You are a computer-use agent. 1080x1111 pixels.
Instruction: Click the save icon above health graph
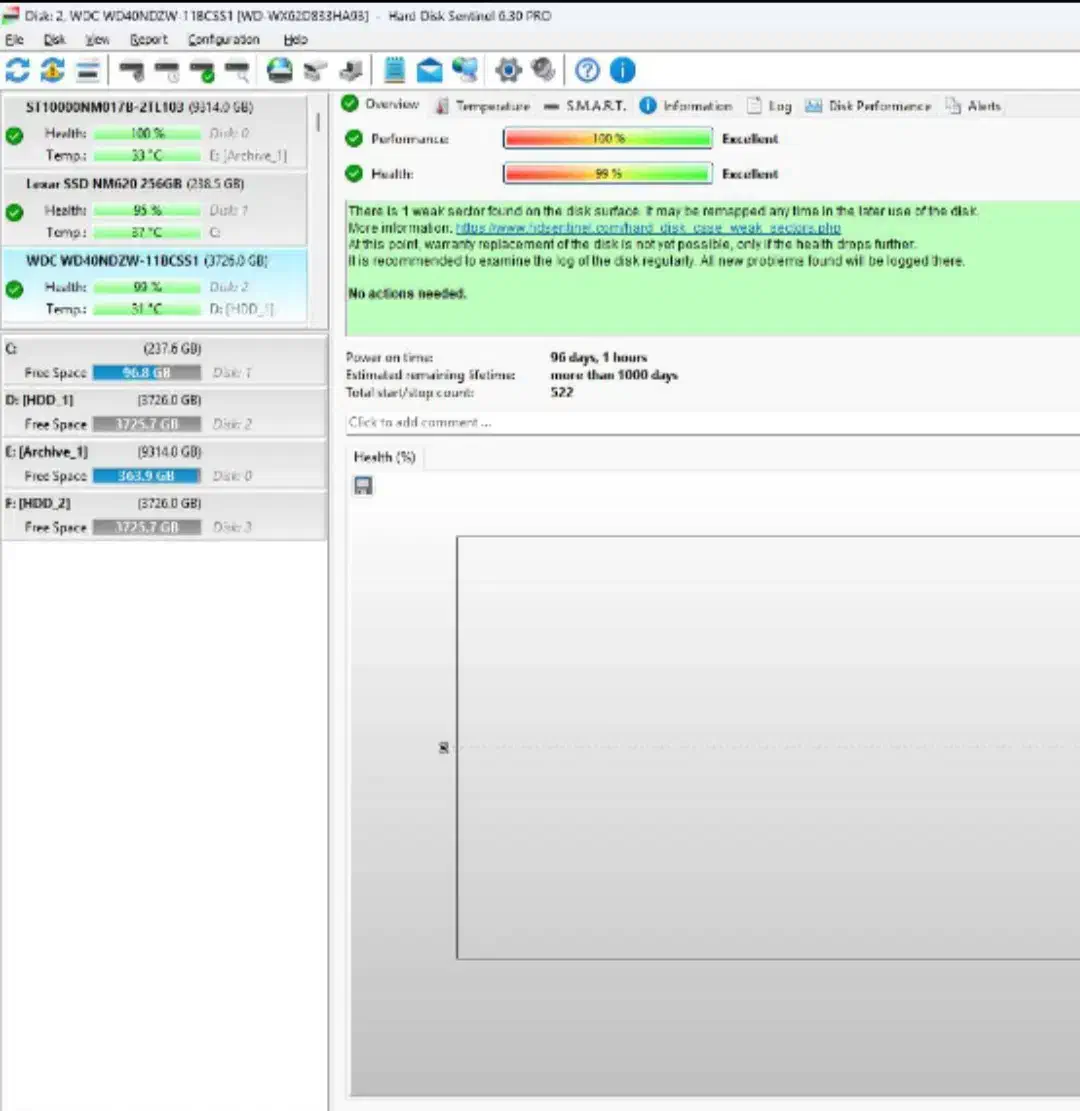click(x=364, y=486)
